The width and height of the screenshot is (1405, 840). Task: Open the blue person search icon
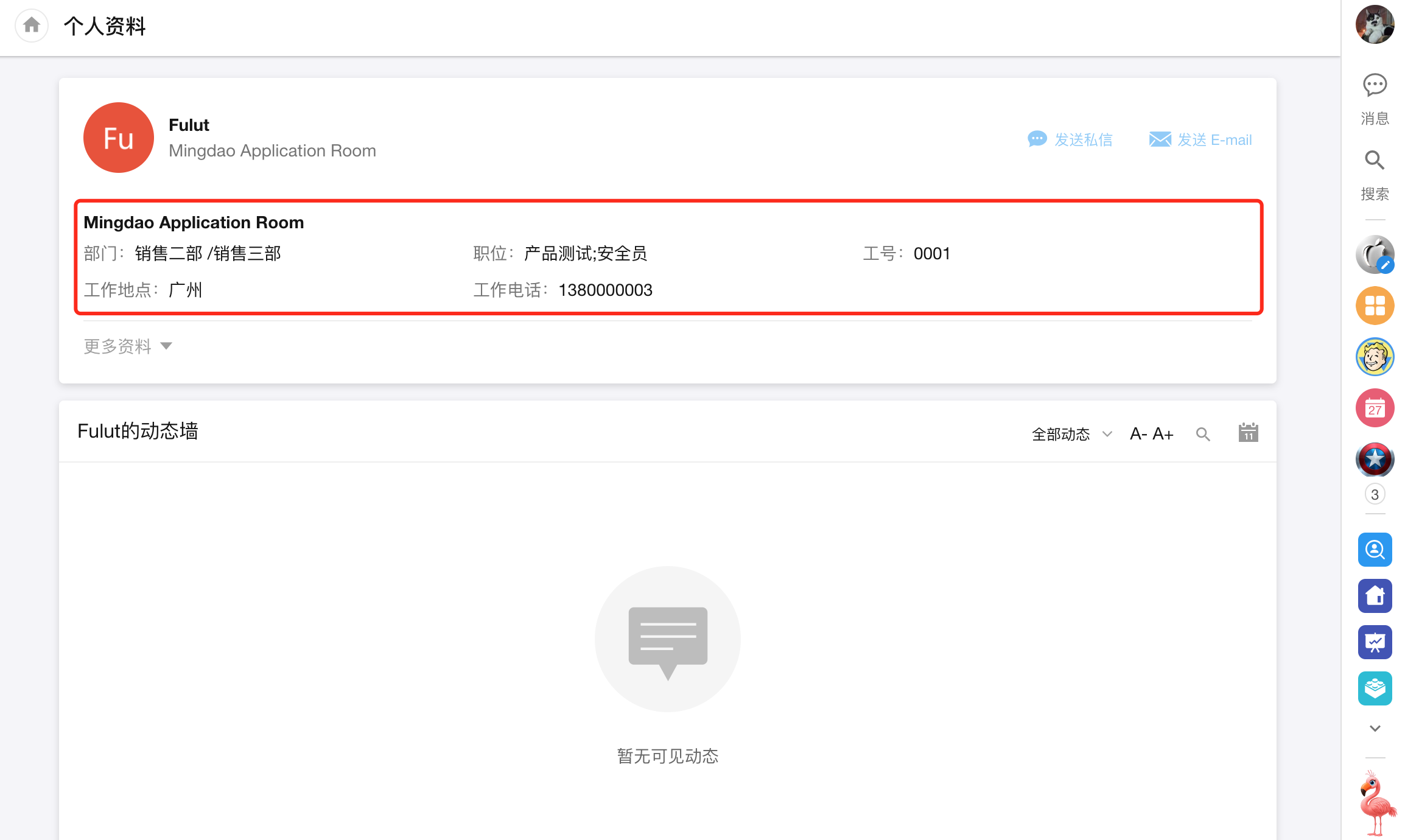pos(1375,550)
